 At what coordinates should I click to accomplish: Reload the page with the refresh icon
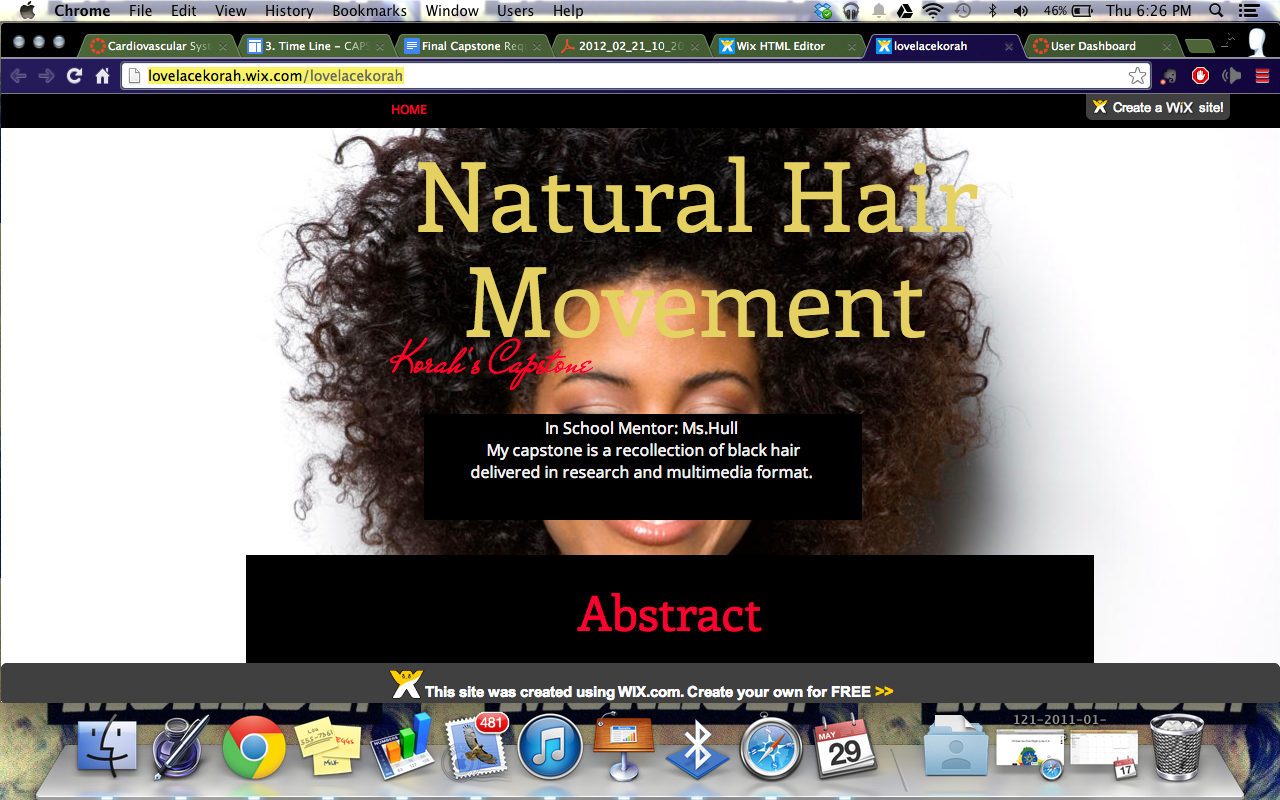coord(74,76)
